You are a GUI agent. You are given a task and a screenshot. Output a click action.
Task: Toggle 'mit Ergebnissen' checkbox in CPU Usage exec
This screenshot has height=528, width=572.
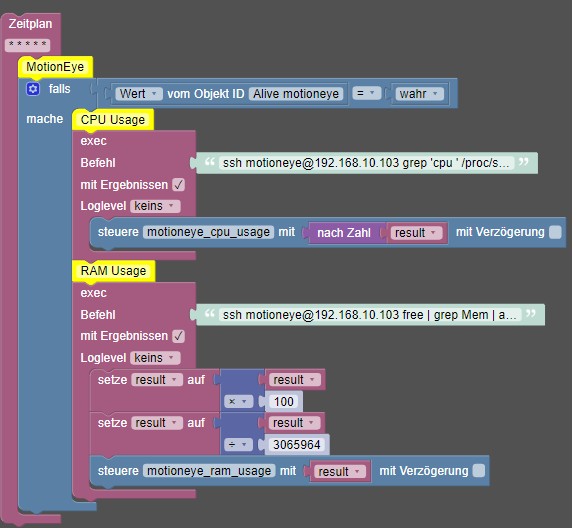179,185
